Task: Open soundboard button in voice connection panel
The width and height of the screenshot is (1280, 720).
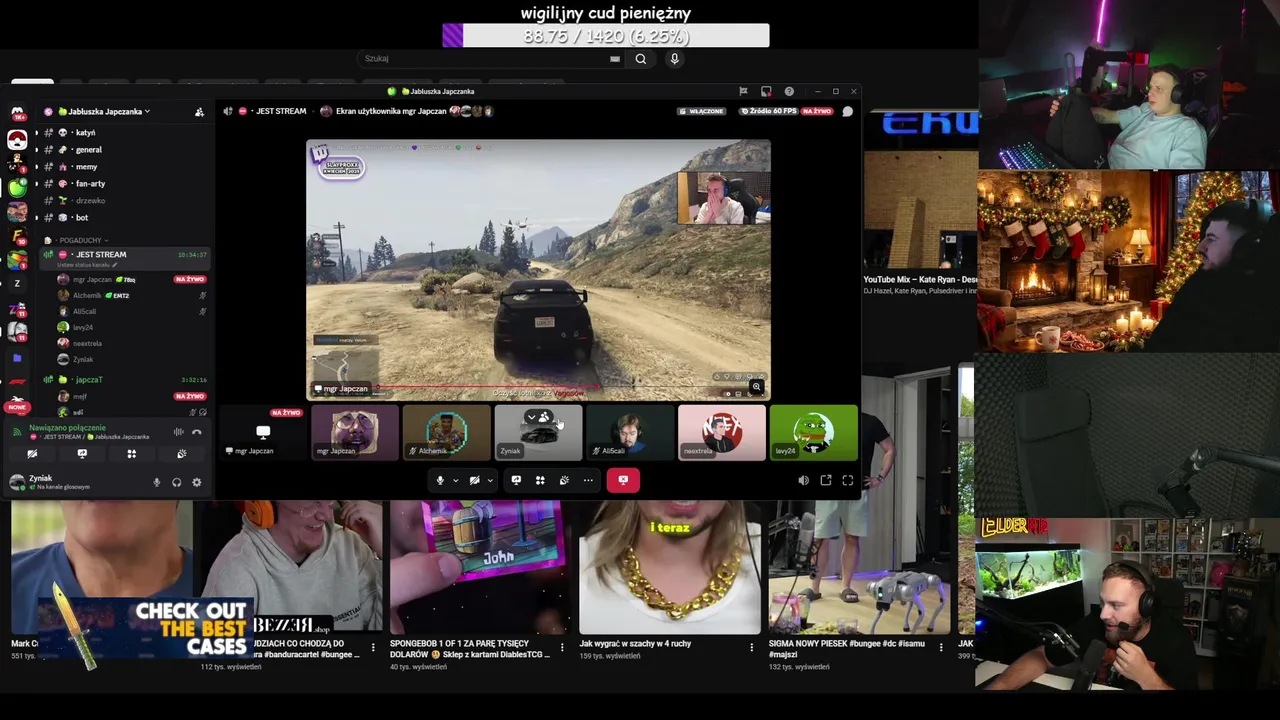Action: (x=181, y=454)
